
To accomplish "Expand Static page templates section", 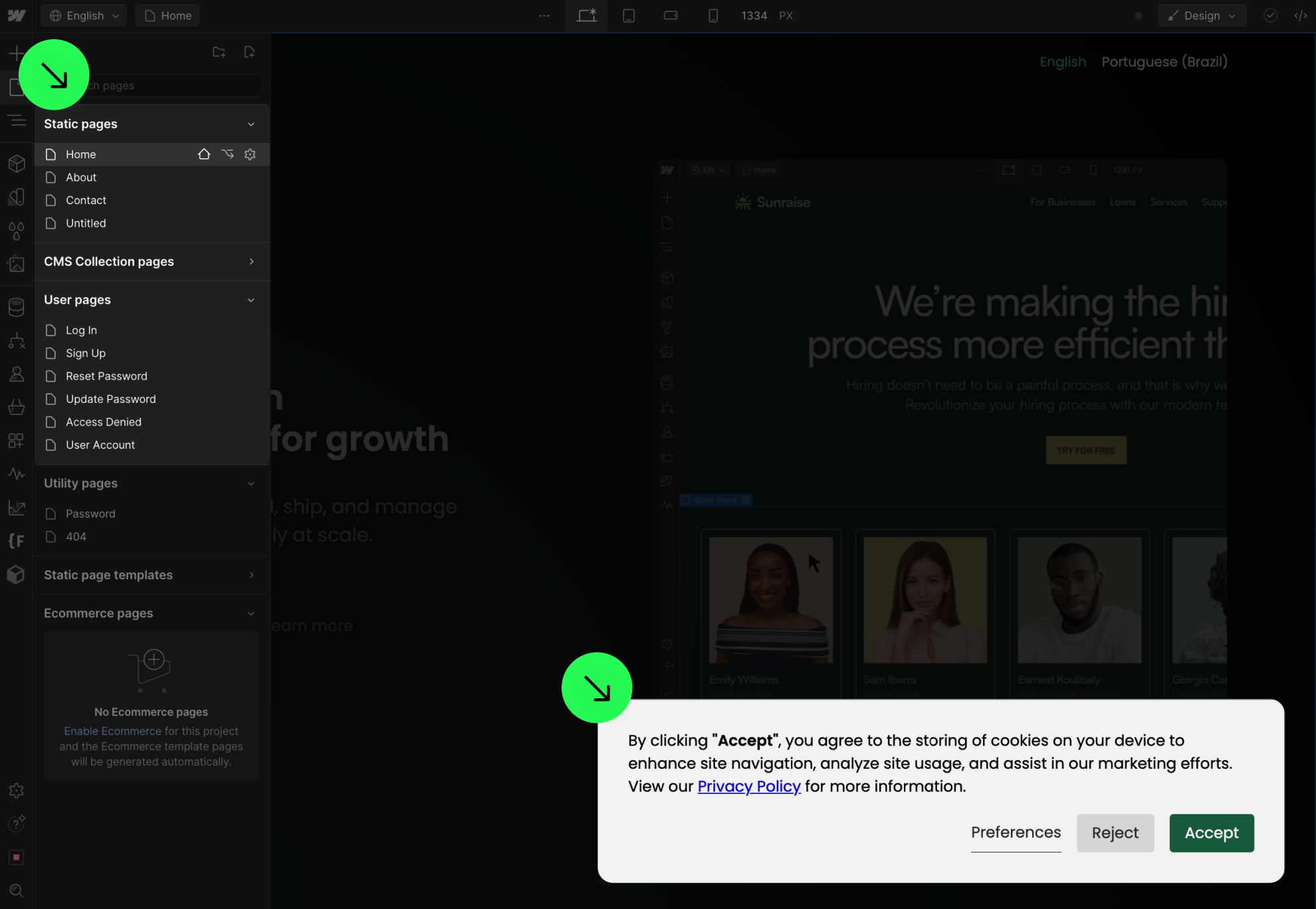I will coord(251,575).
